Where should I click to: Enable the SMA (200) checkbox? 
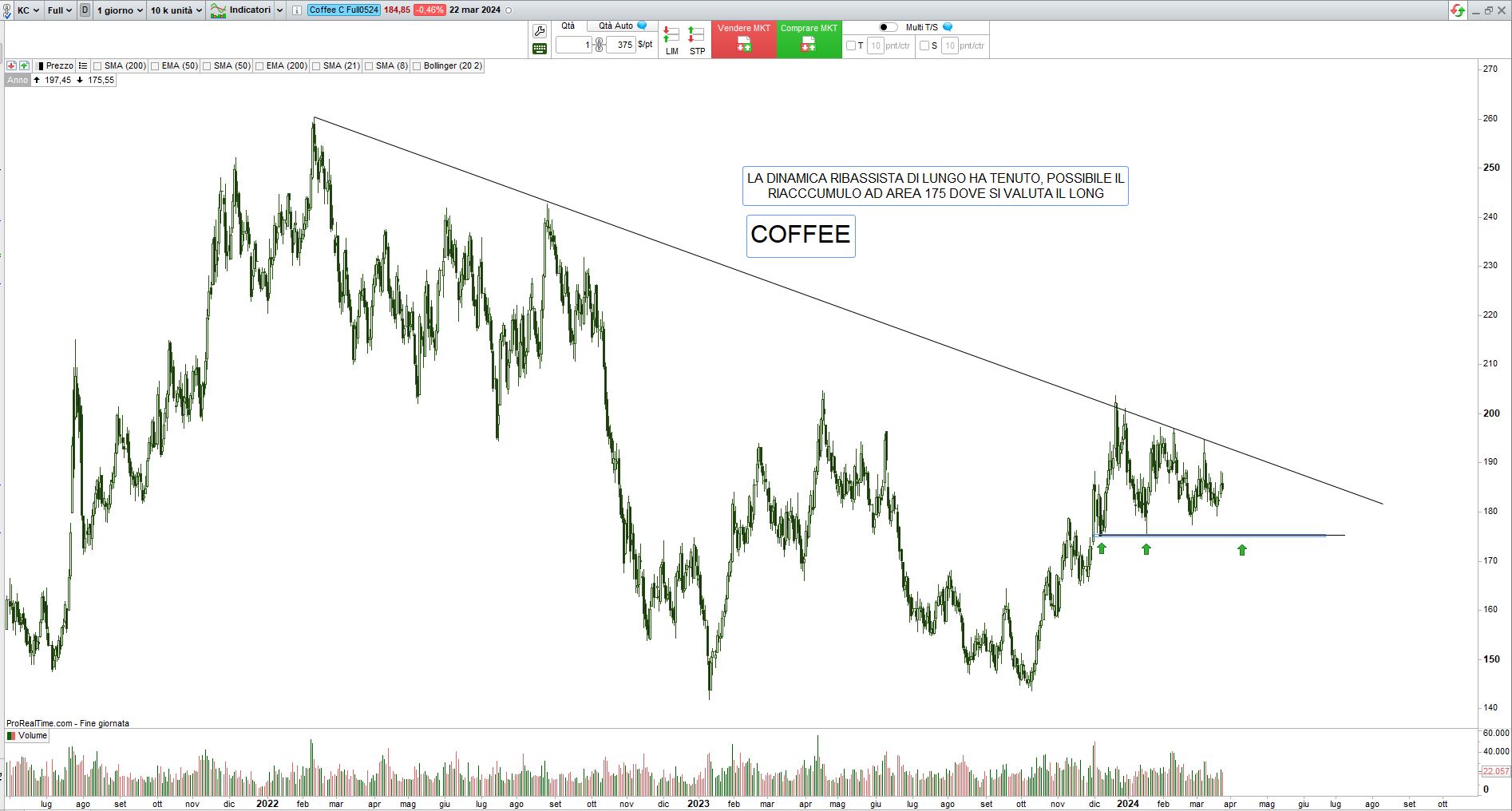point(97,66)
